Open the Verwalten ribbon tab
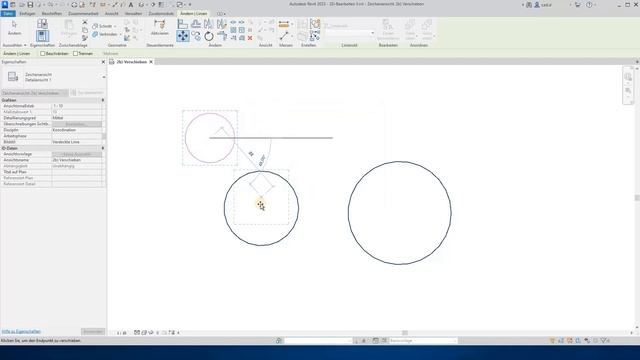The image size is (640, 360). pyautogui.click(x=133, y=13)
